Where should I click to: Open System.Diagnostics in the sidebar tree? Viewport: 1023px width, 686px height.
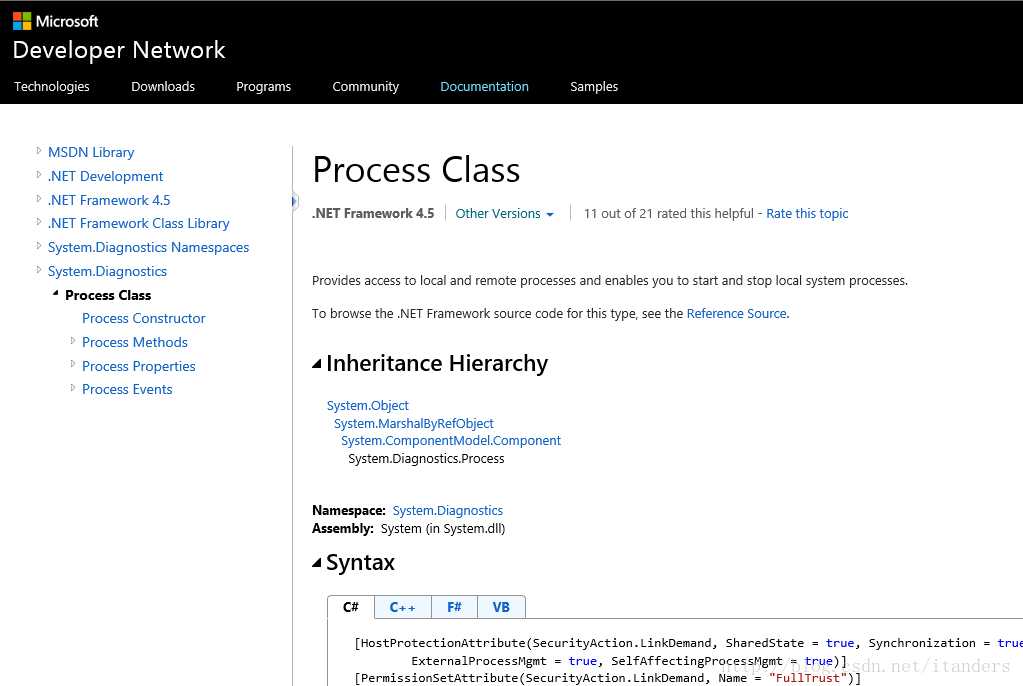click(107, 271)
